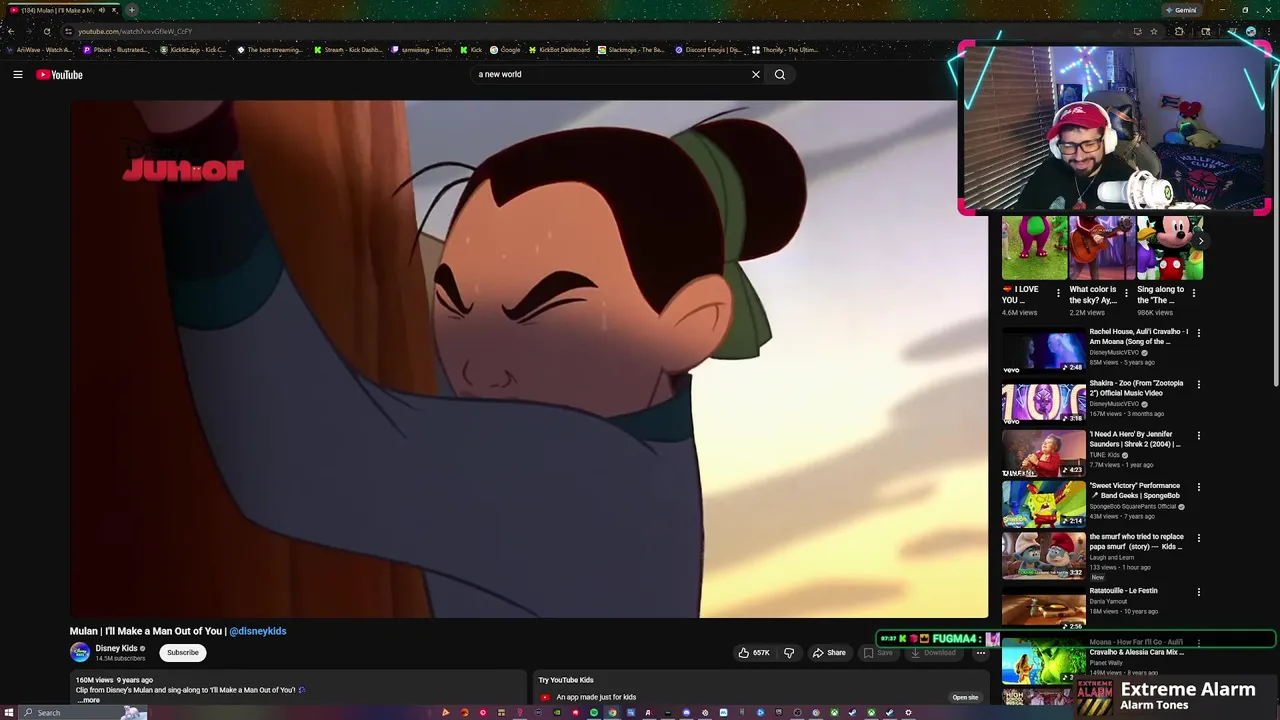Dislike the video with thumbs-down icon
The height and width of the screenshot is (720, 1280).
[x=789, y=653]
